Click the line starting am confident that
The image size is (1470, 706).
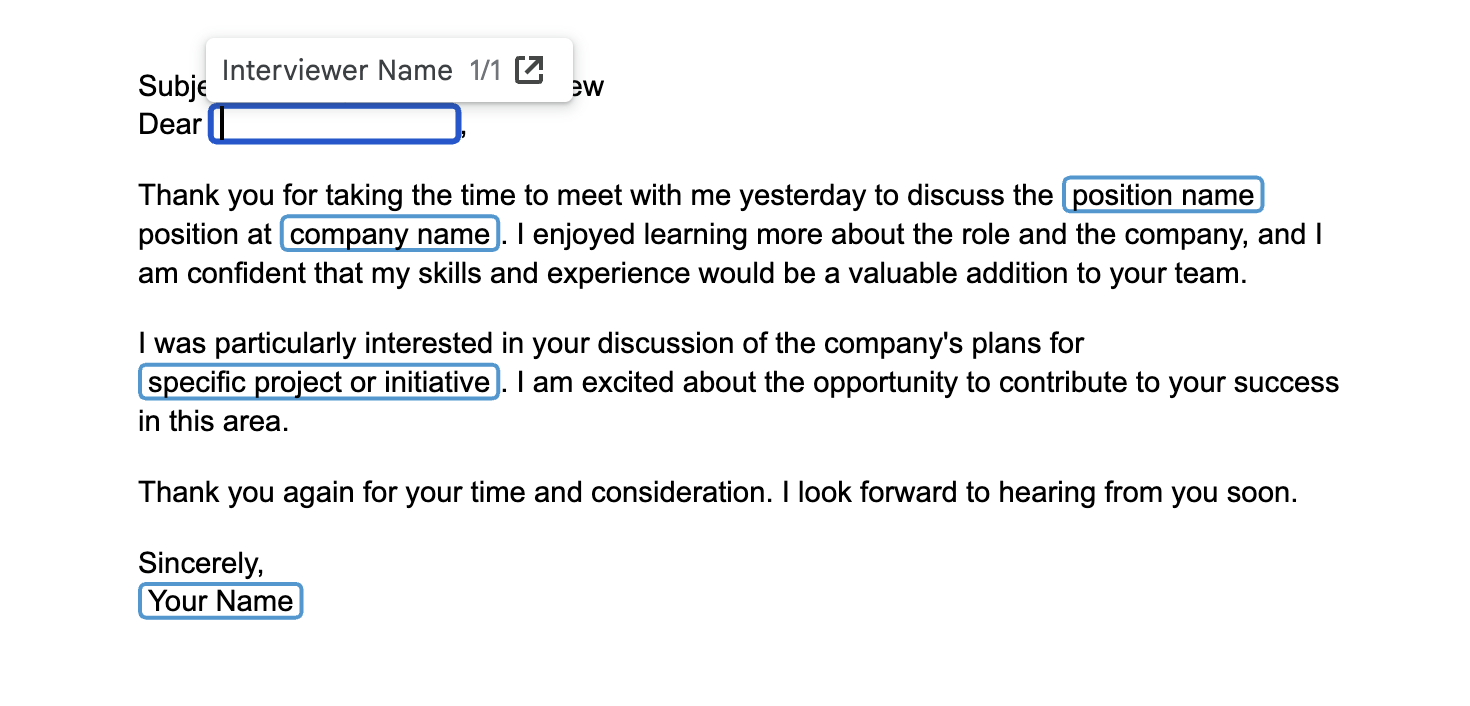click(693, 274)
